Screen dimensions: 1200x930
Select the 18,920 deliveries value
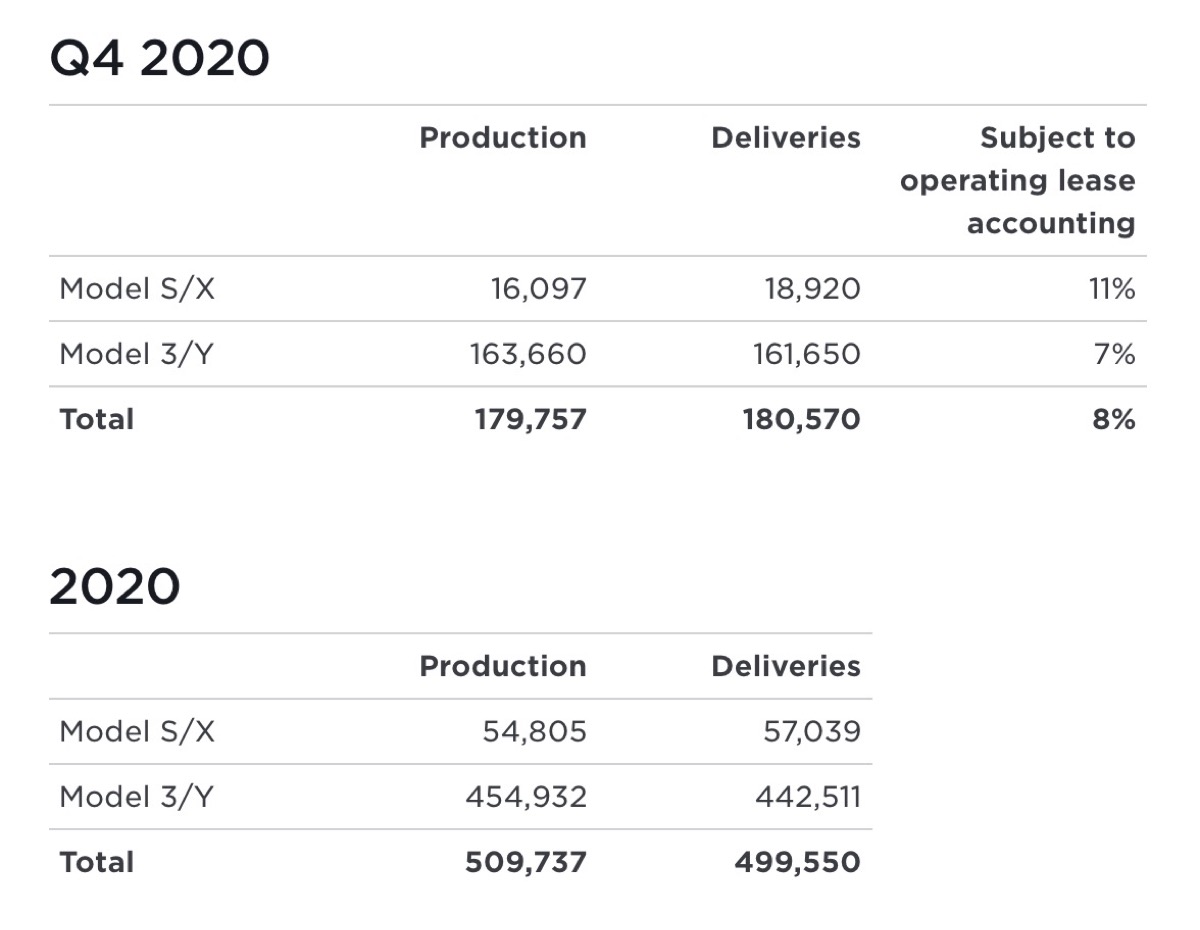[x=812, y=289]
